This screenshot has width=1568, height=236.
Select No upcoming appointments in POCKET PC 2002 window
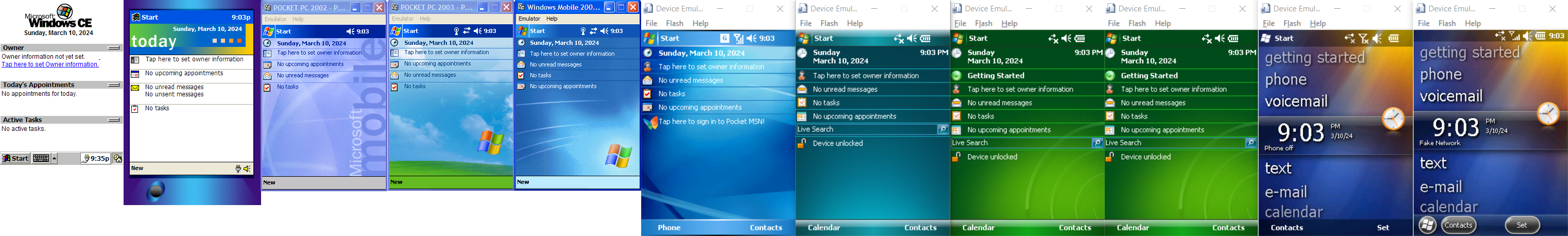coord(311,64)
